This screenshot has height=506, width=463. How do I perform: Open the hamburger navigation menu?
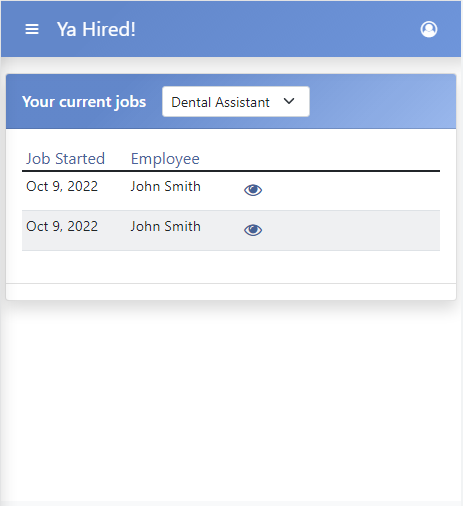pyautogui.click(x=32, y=29)
